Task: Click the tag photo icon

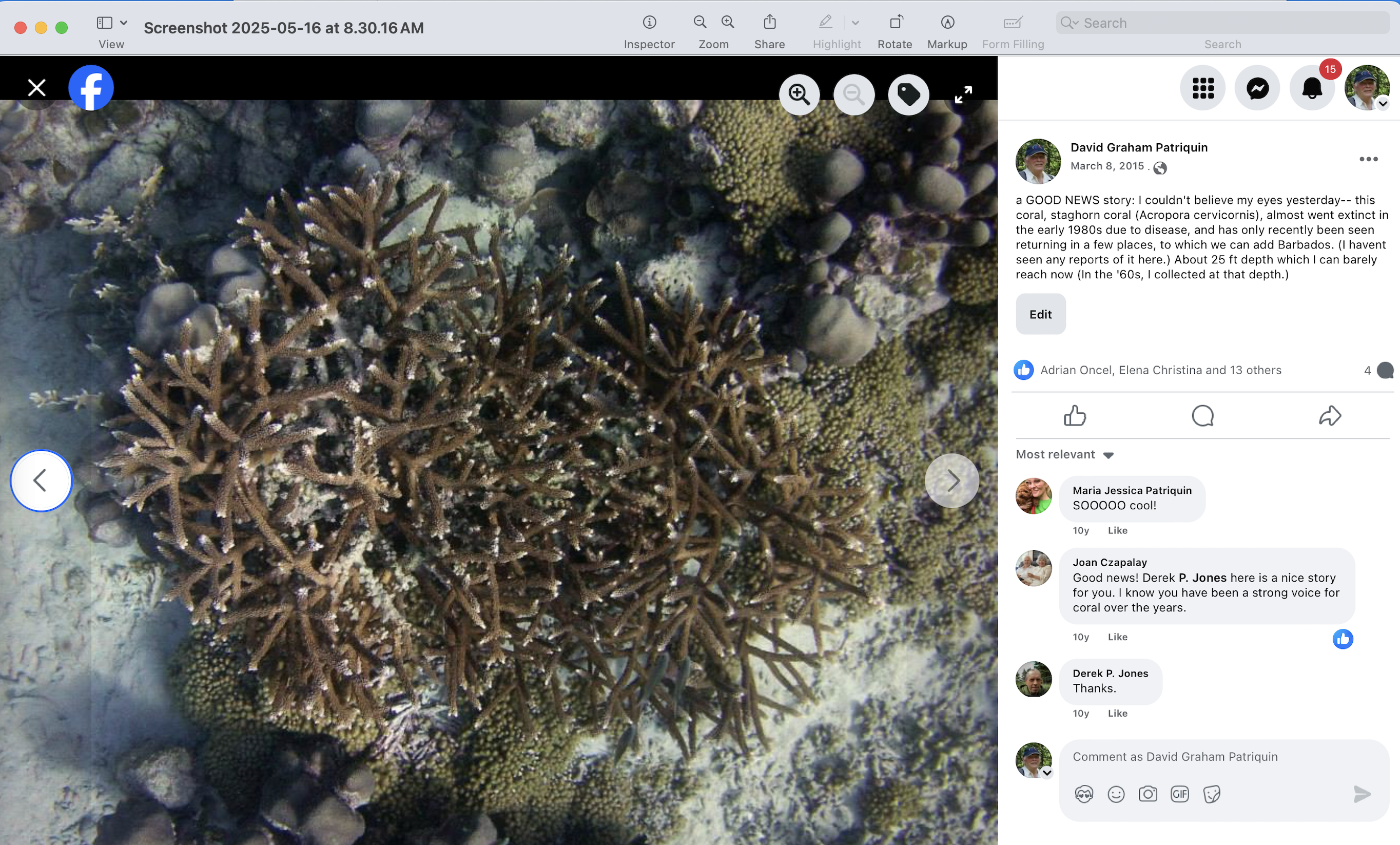Action: [x=908, y=94]
